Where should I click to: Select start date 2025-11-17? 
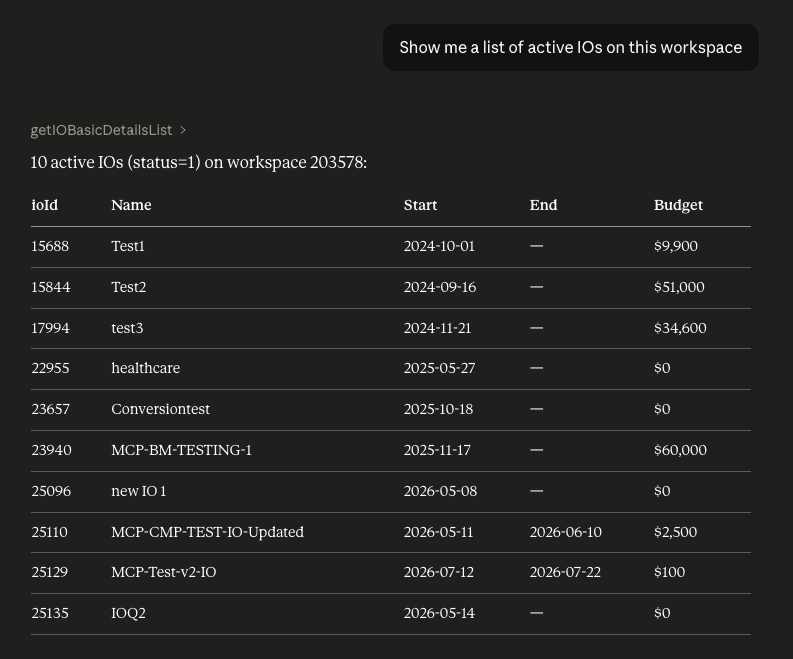[437, 450]
